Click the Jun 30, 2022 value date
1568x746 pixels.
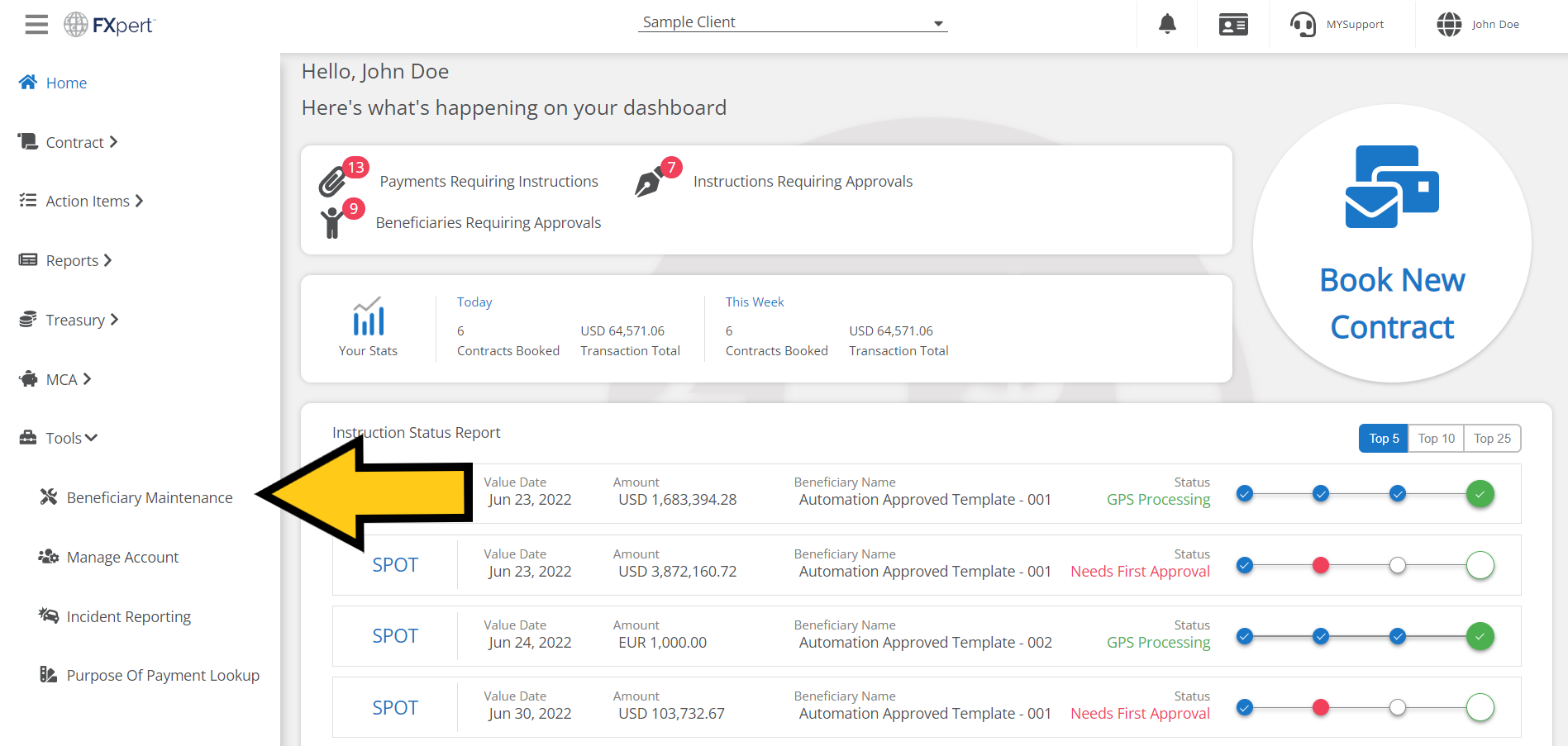pos(530,714)
